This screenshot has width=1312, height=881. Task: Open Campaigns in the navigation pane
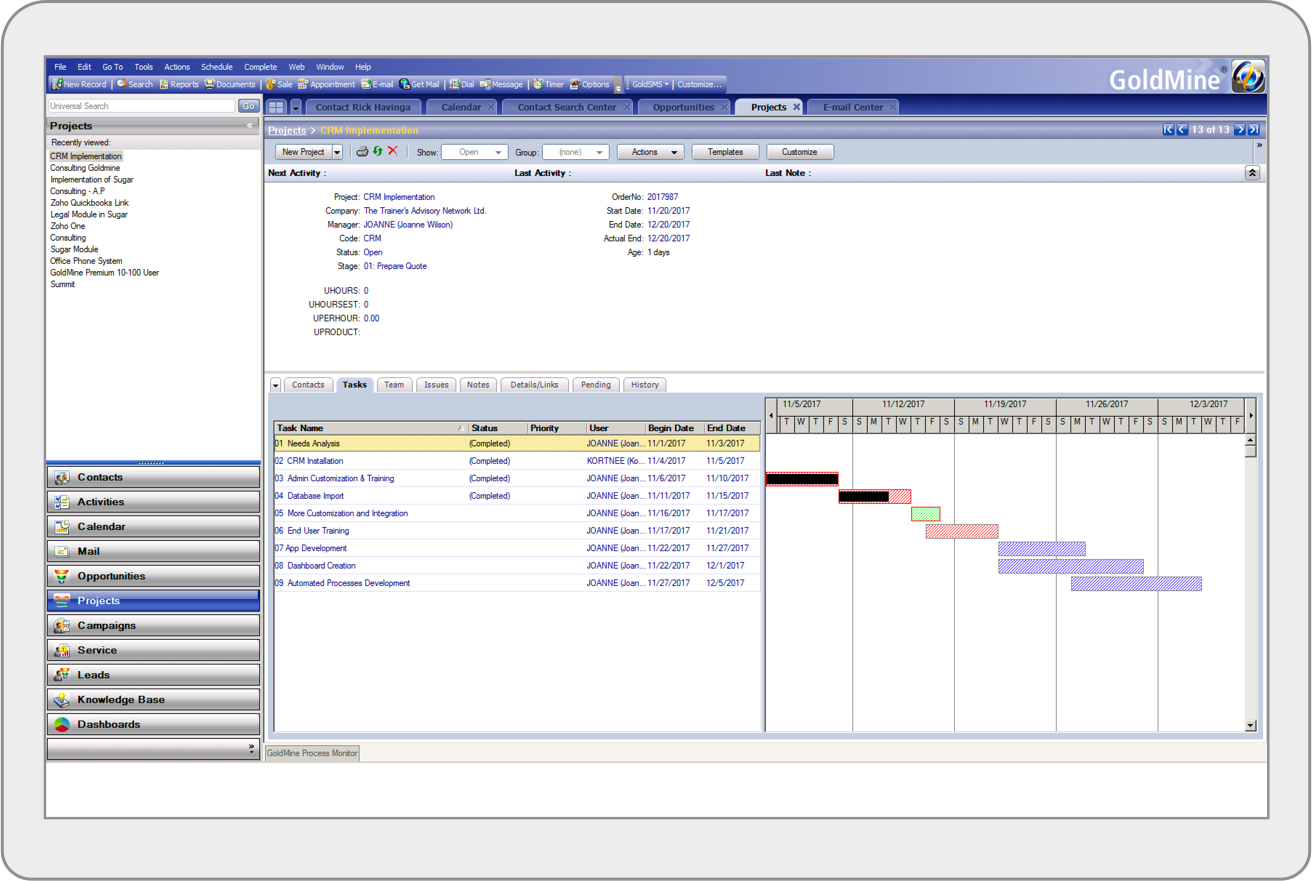pos(153,626)
